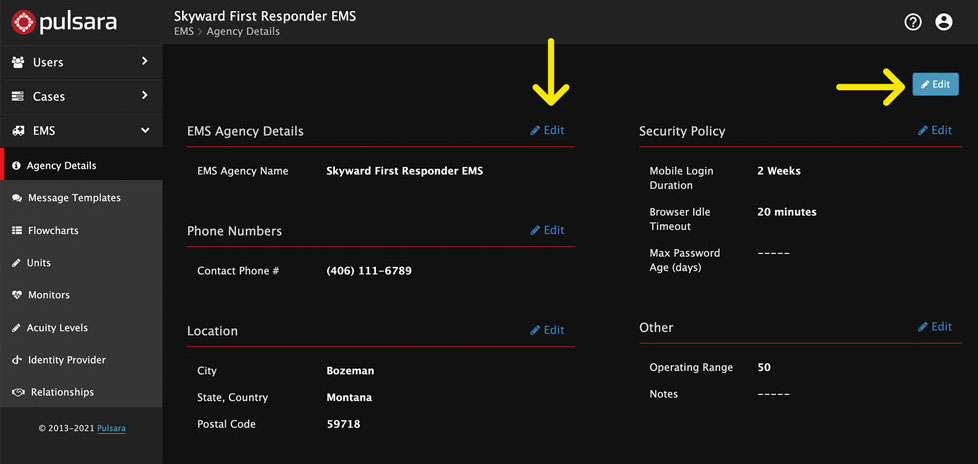Collapse the EMS menu chevron
This screenshot has width=978, height=464.
click(x=145, y=130)
